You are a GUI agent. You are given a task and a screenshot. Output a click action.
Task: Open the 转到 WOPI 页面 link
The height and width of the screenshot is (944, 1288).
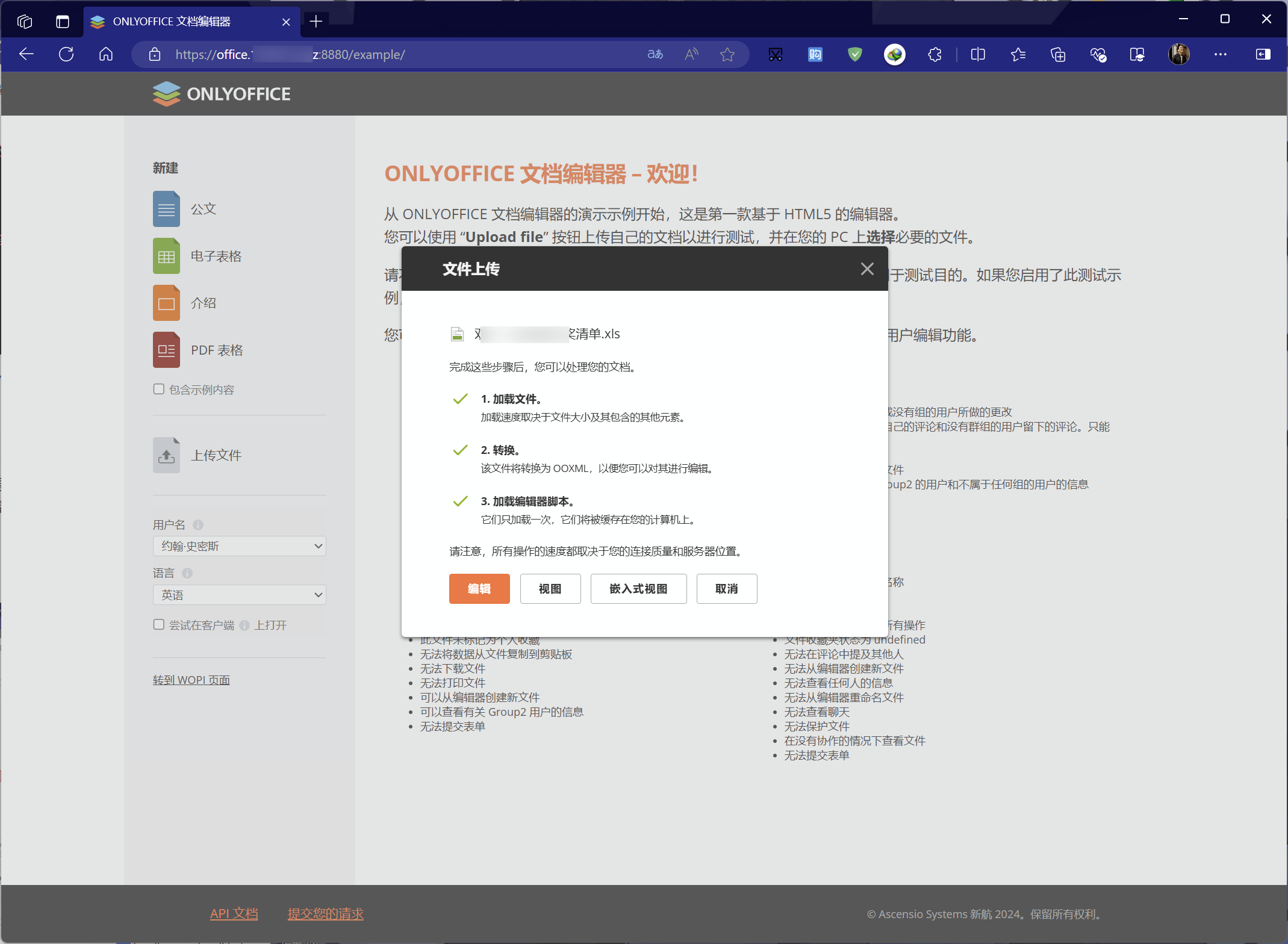pos(191,680)
